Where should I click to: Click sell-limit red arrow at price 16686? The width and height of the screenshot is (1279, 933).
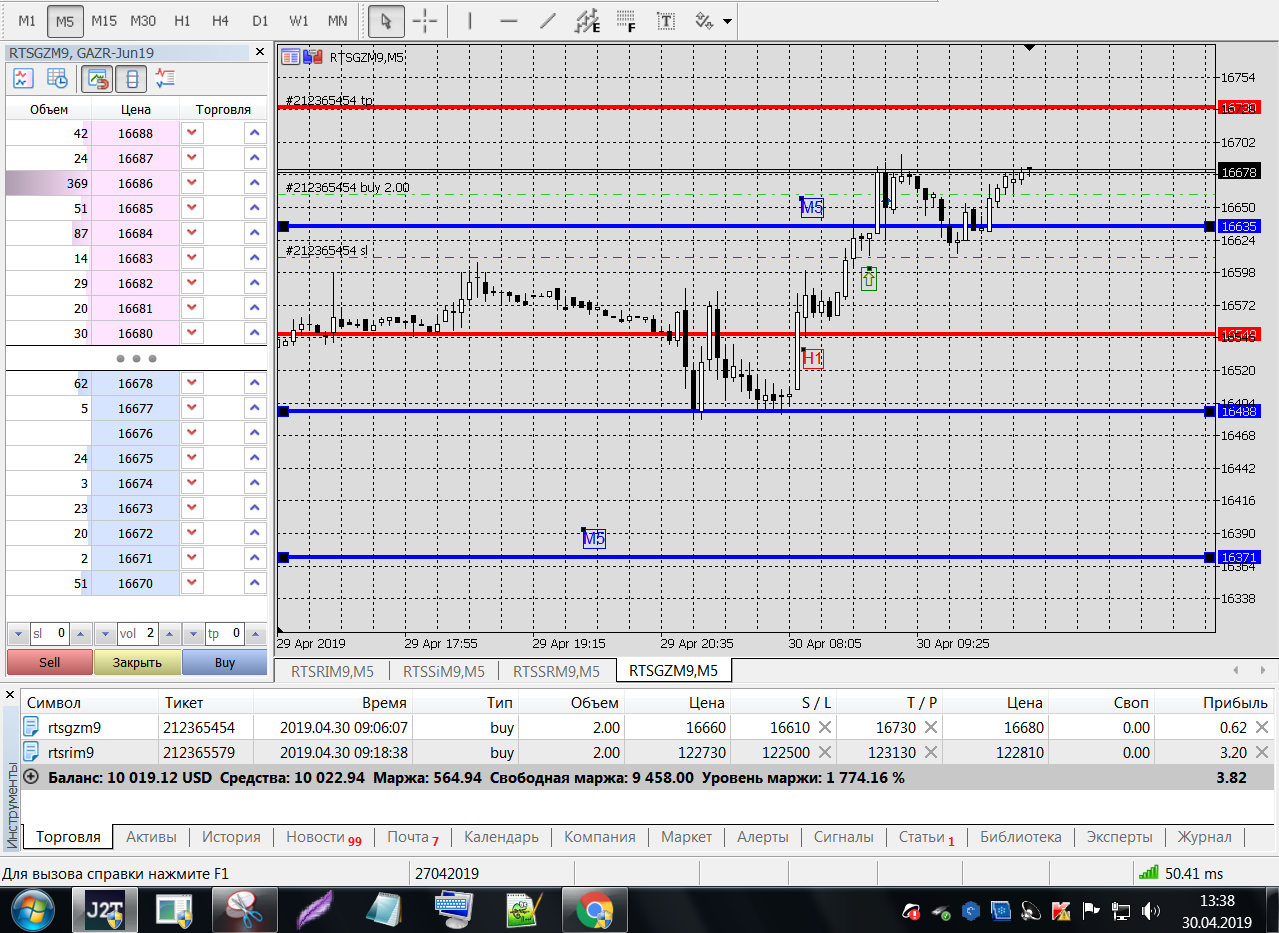coord(192,184)
